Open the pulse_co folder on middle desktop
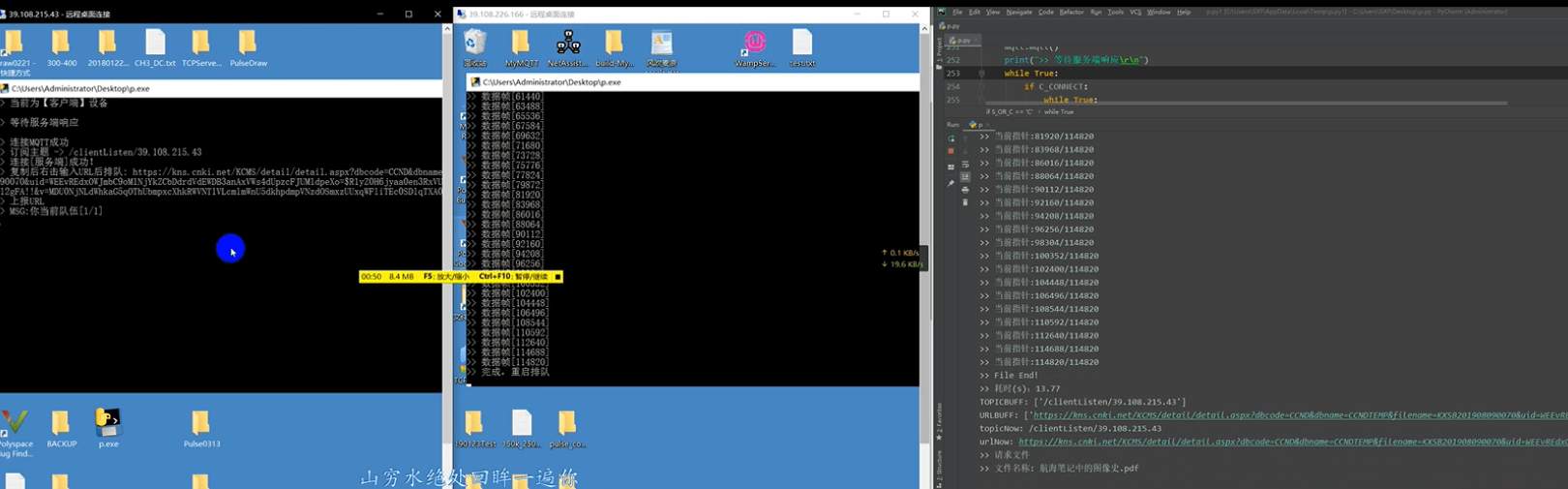Viewport: 1568px width, 489px height. 567,428
